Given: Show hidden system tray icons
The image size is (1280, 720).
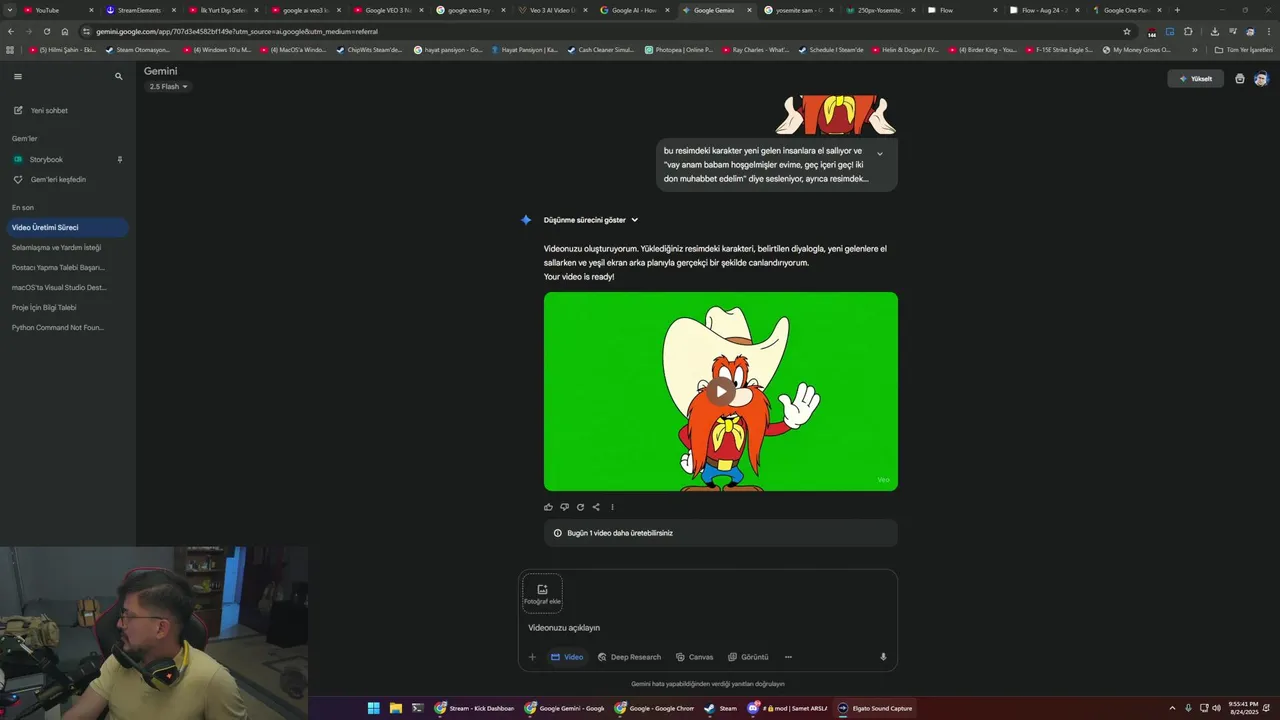Looking at the screenshot, I should 1172,708.
